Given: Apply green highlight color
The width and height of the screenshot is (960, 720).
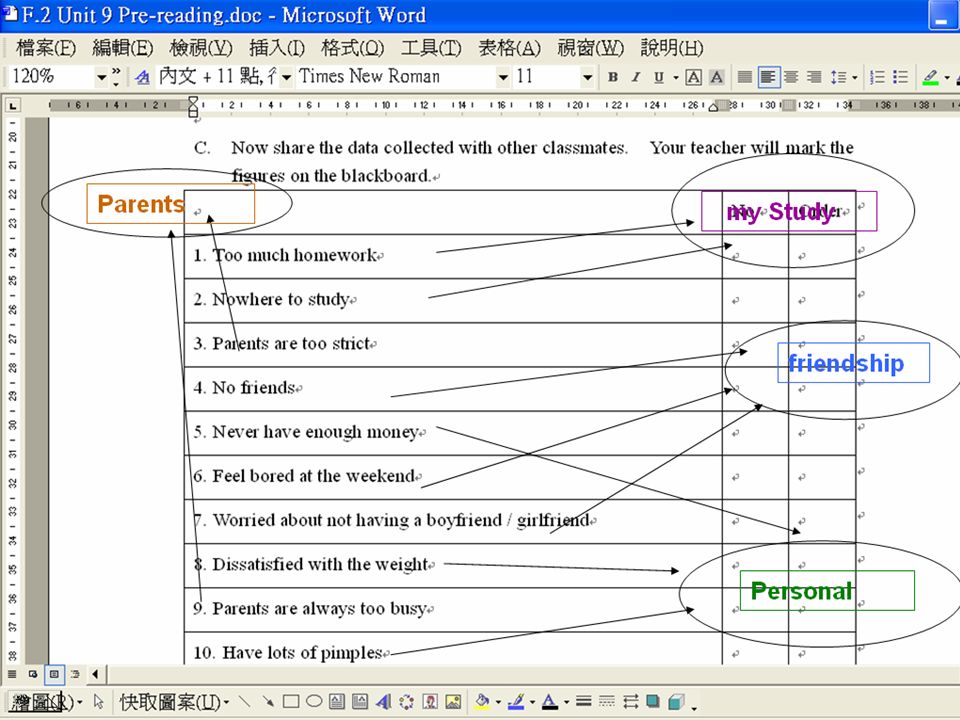Looking at the screenshot, I should click(931, 77).
